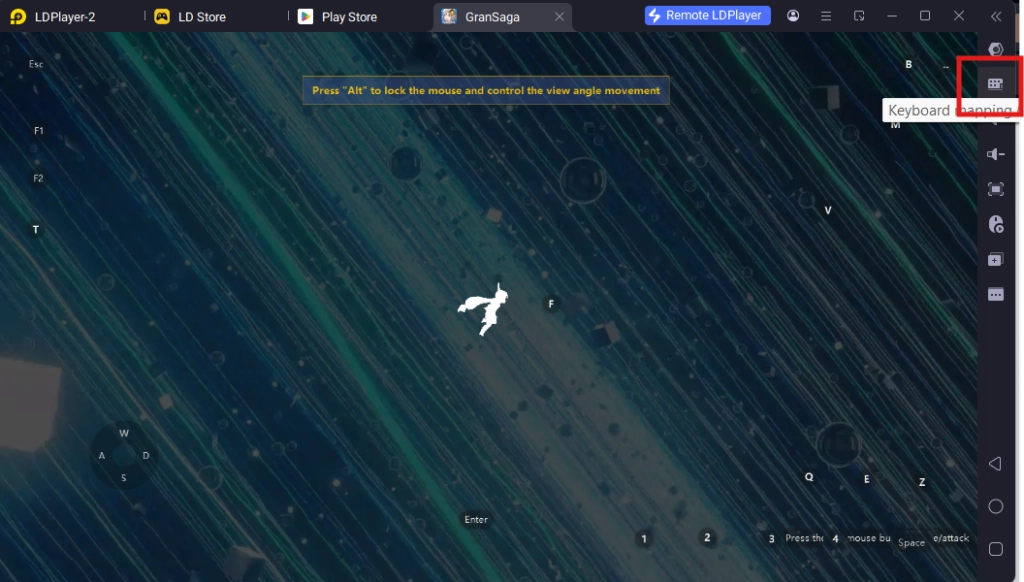The width and height of the screenshot is (1024, 582).
Task: Click the Alt mouse lock hint banner
Action: 486,90
